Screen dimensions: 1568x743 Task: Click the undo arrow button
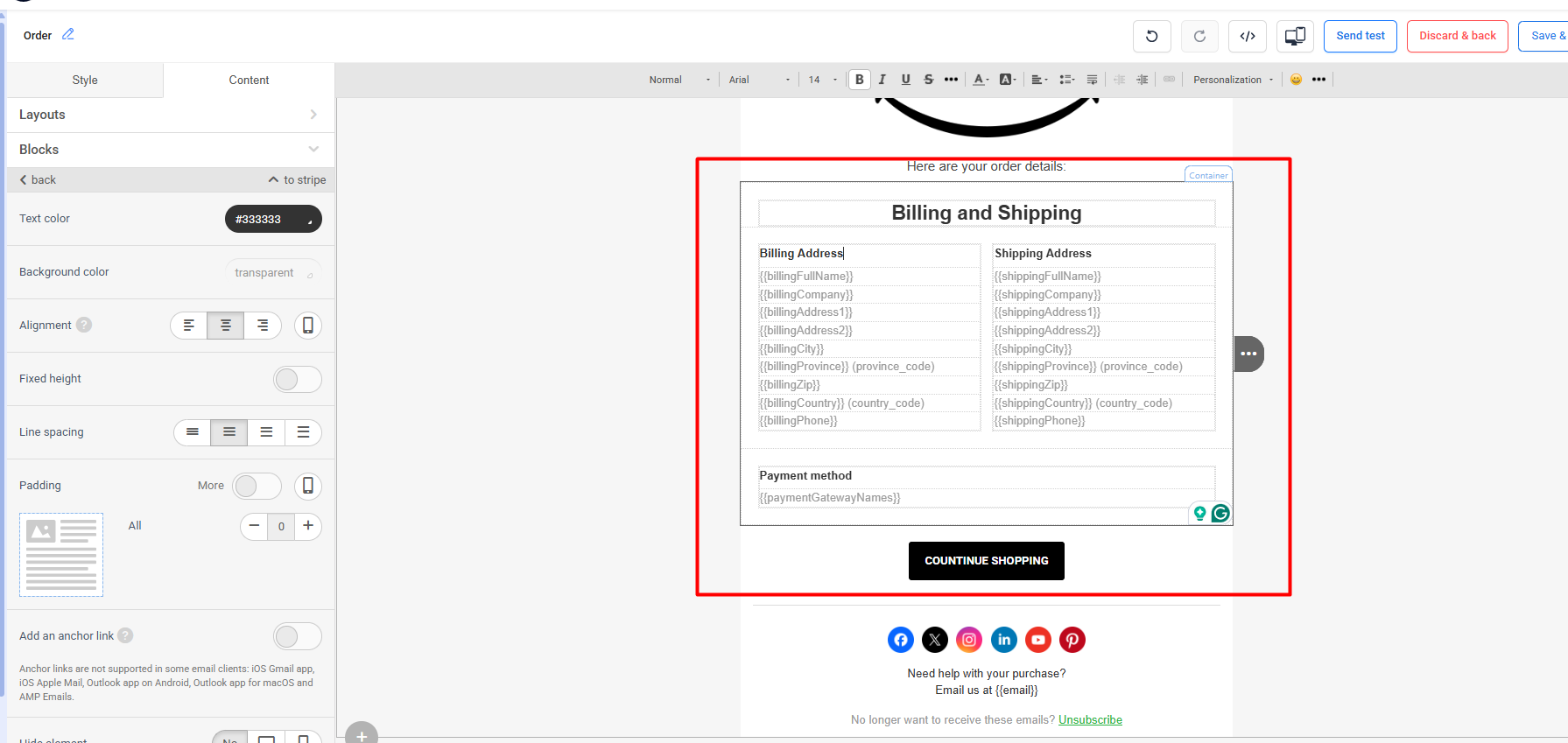click(x=1151, y=36)
